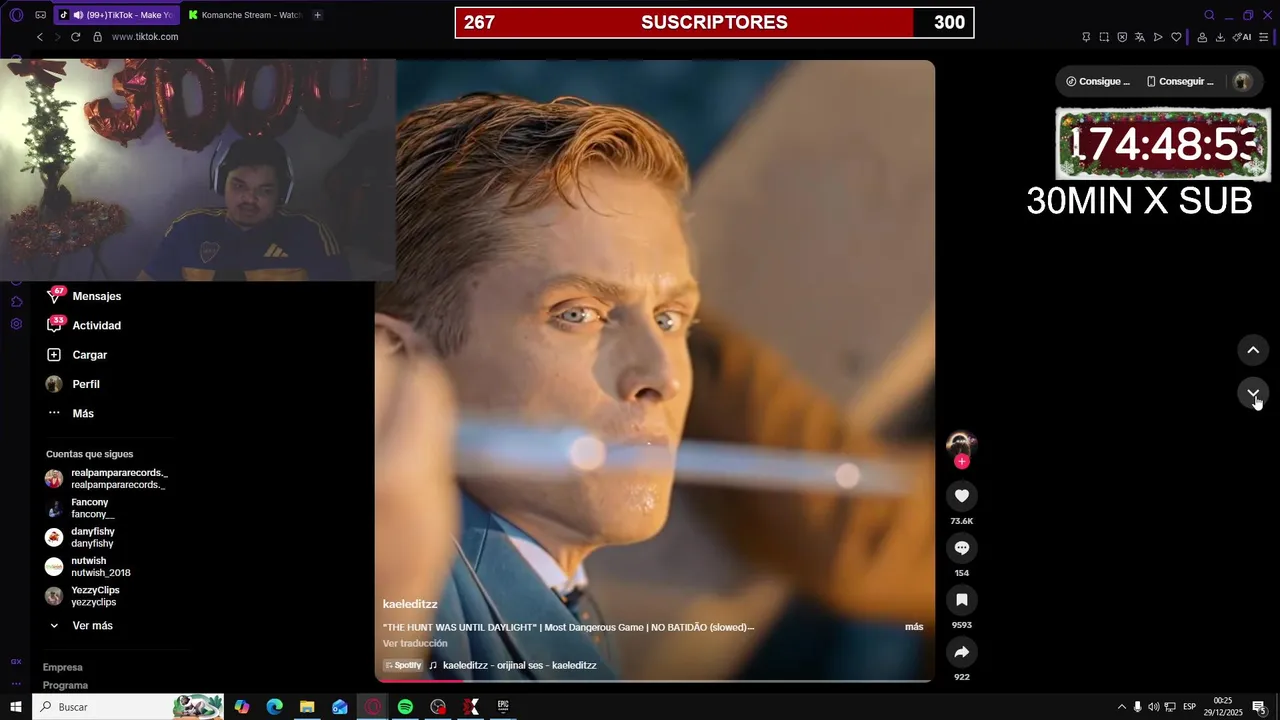Image resolution: width=1280 pixels, height=720 pixels.
Task: Click the send arrow icon in toolbar
Action: click(x=1158, y=37)
